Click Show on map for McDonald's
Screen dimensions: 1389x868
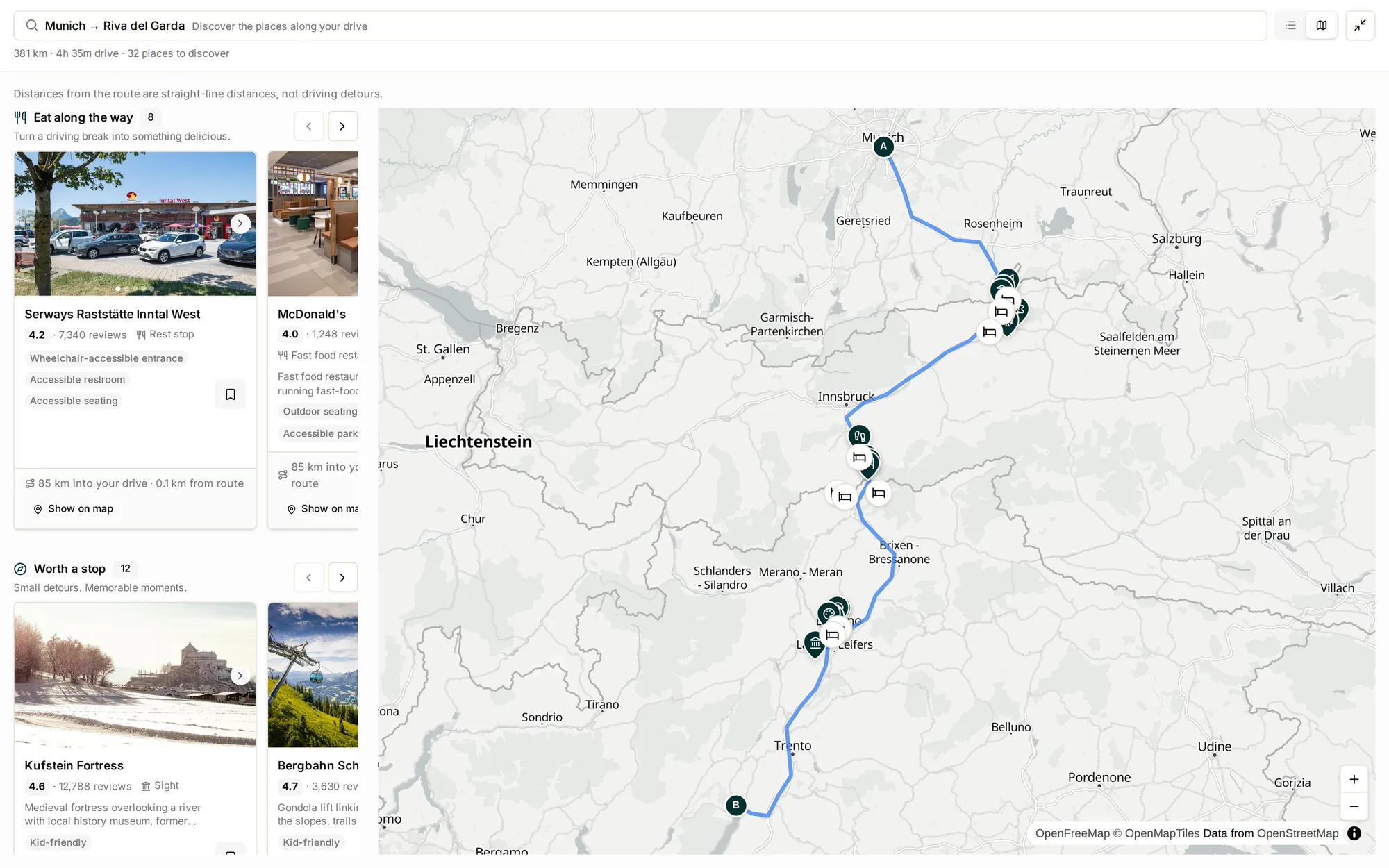click(323, 509)
